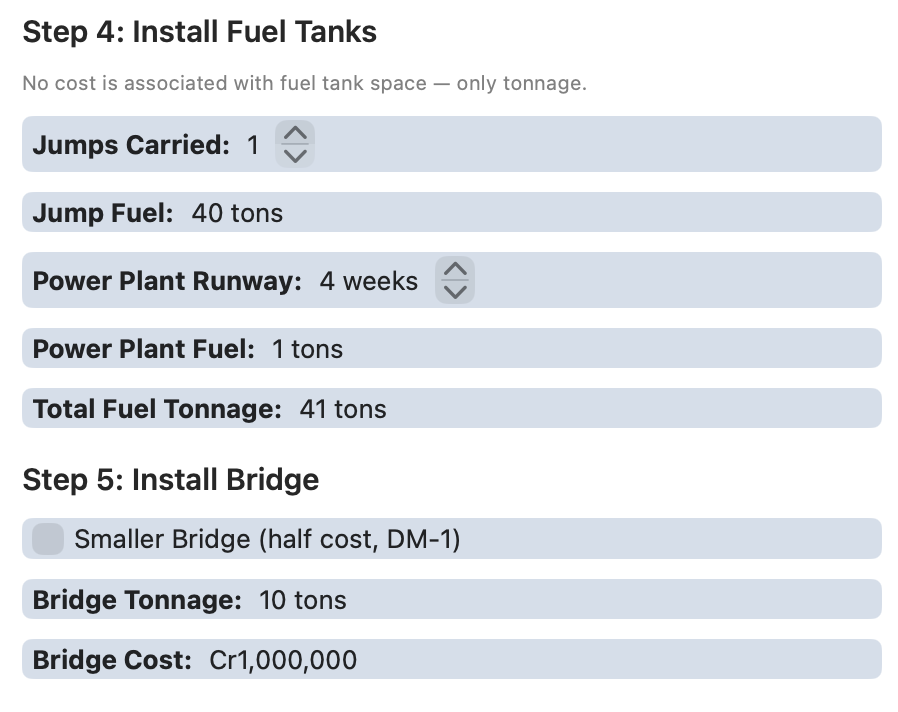Decrease Power Plant Runway weeks via down arrow
Image resolution: width=898 pixels, height=712 pixels.
455,292
